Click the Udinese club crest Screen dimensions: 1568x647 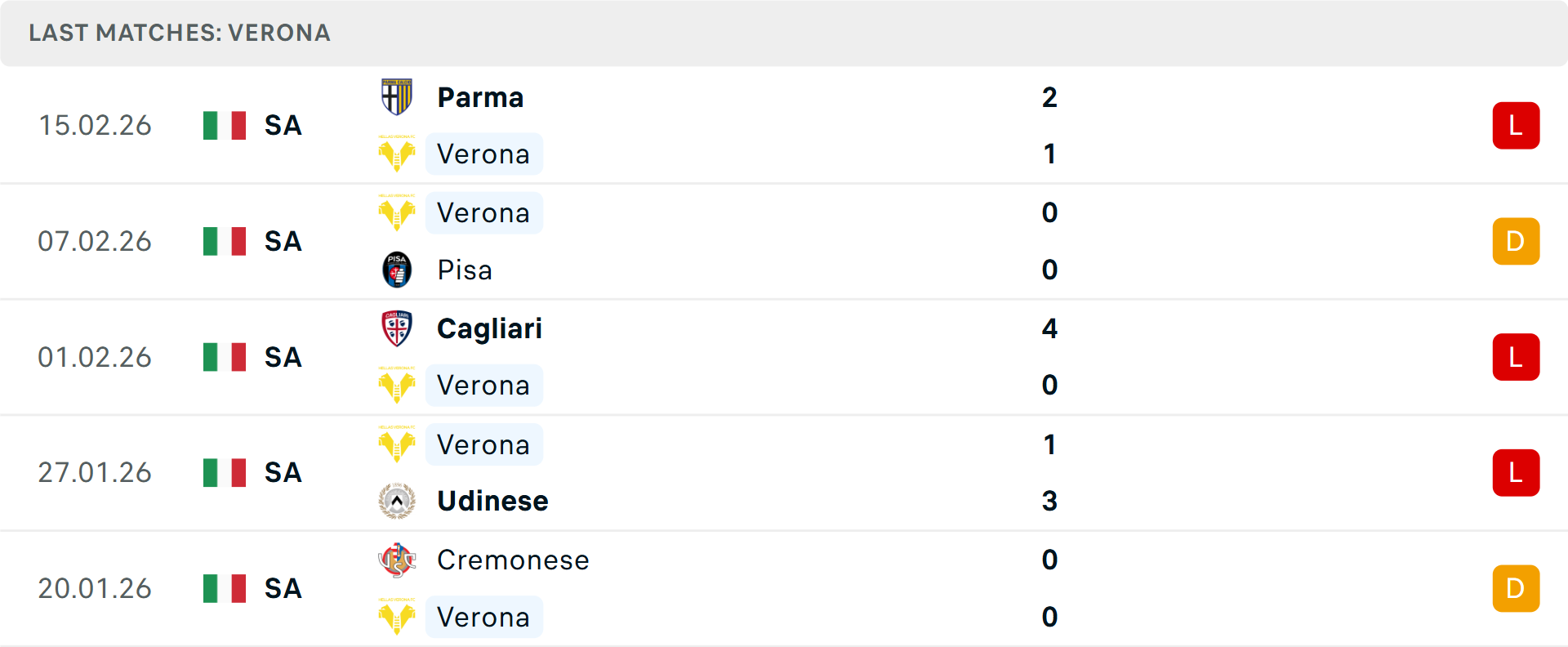397,501
